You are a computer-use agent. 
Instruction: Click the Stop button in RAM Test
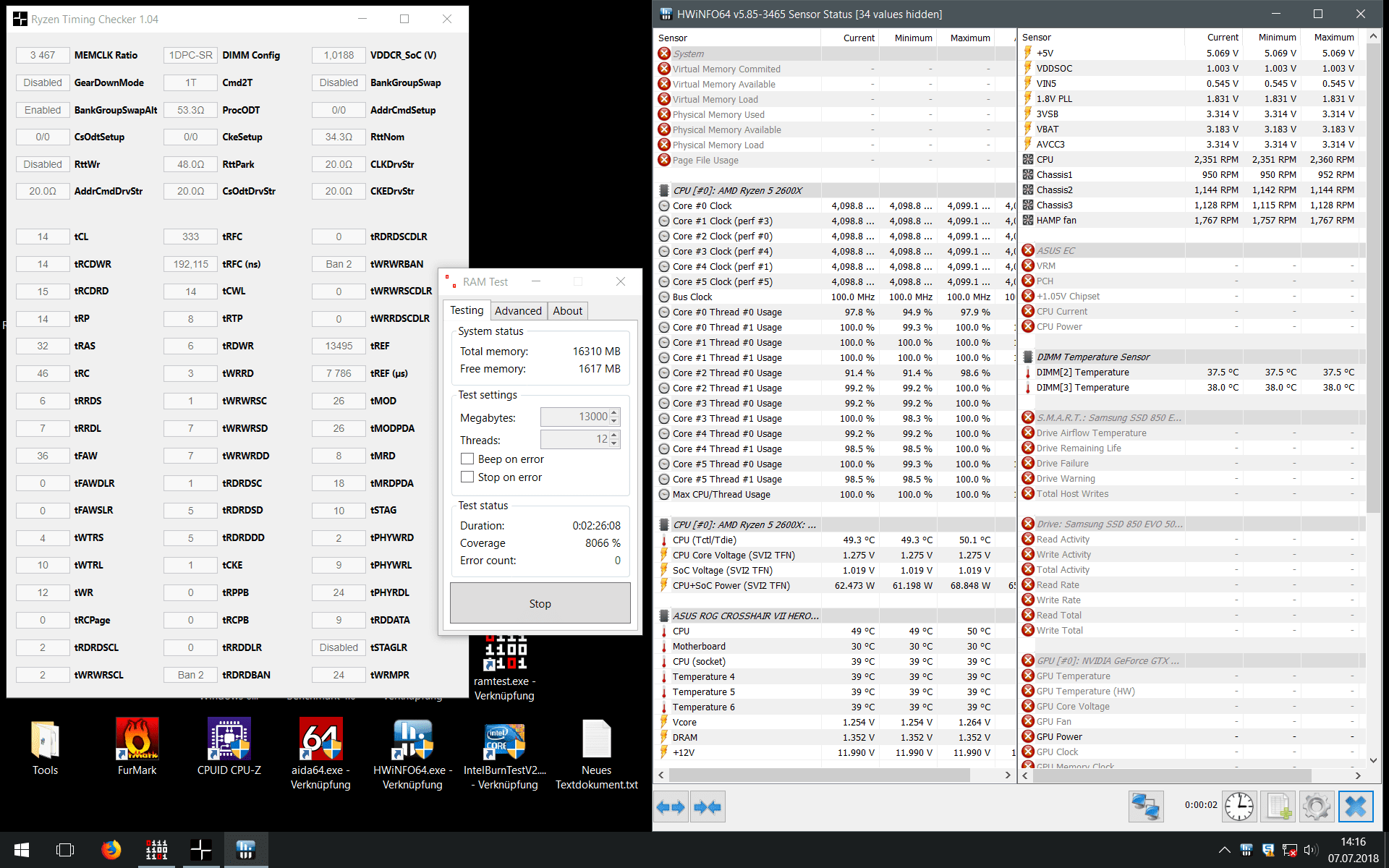coord(540,603)
